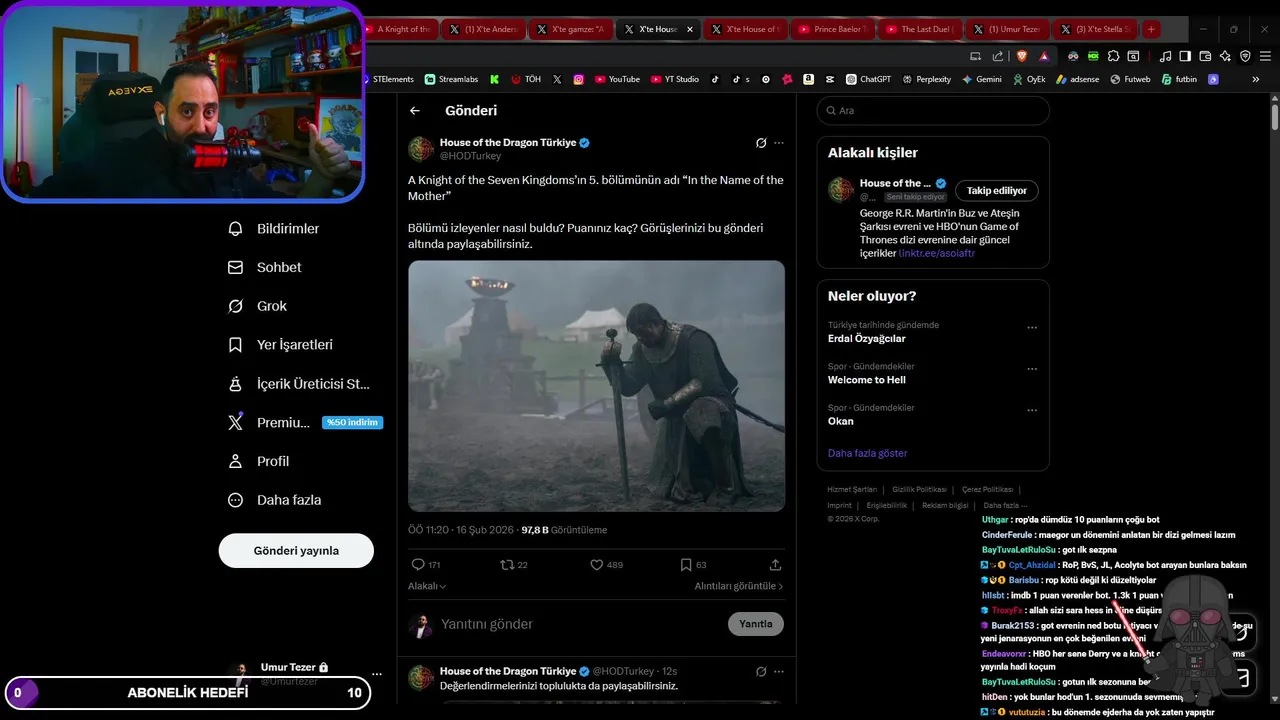Open more options for Welcome to Hell trend
This screenshot has height=720, width=1280.
click(x=1032, y=369)
